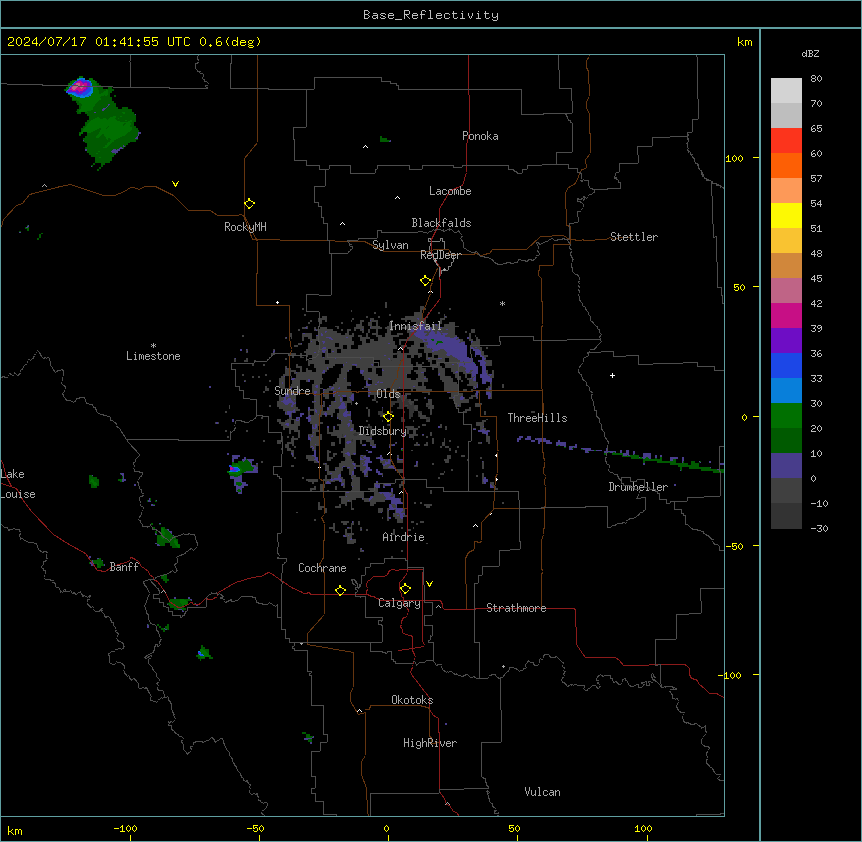This screenshot has height=842, width=862.
Task: Click the Cochrane town label
Action: click(322, 568)
